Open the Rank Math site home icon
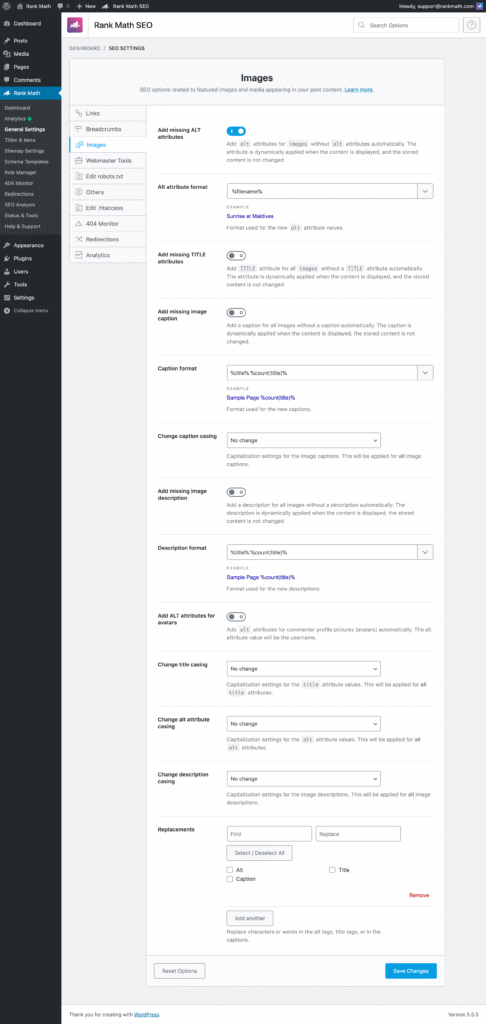Viewport: 486px width, 1024px height. (19, 5)
